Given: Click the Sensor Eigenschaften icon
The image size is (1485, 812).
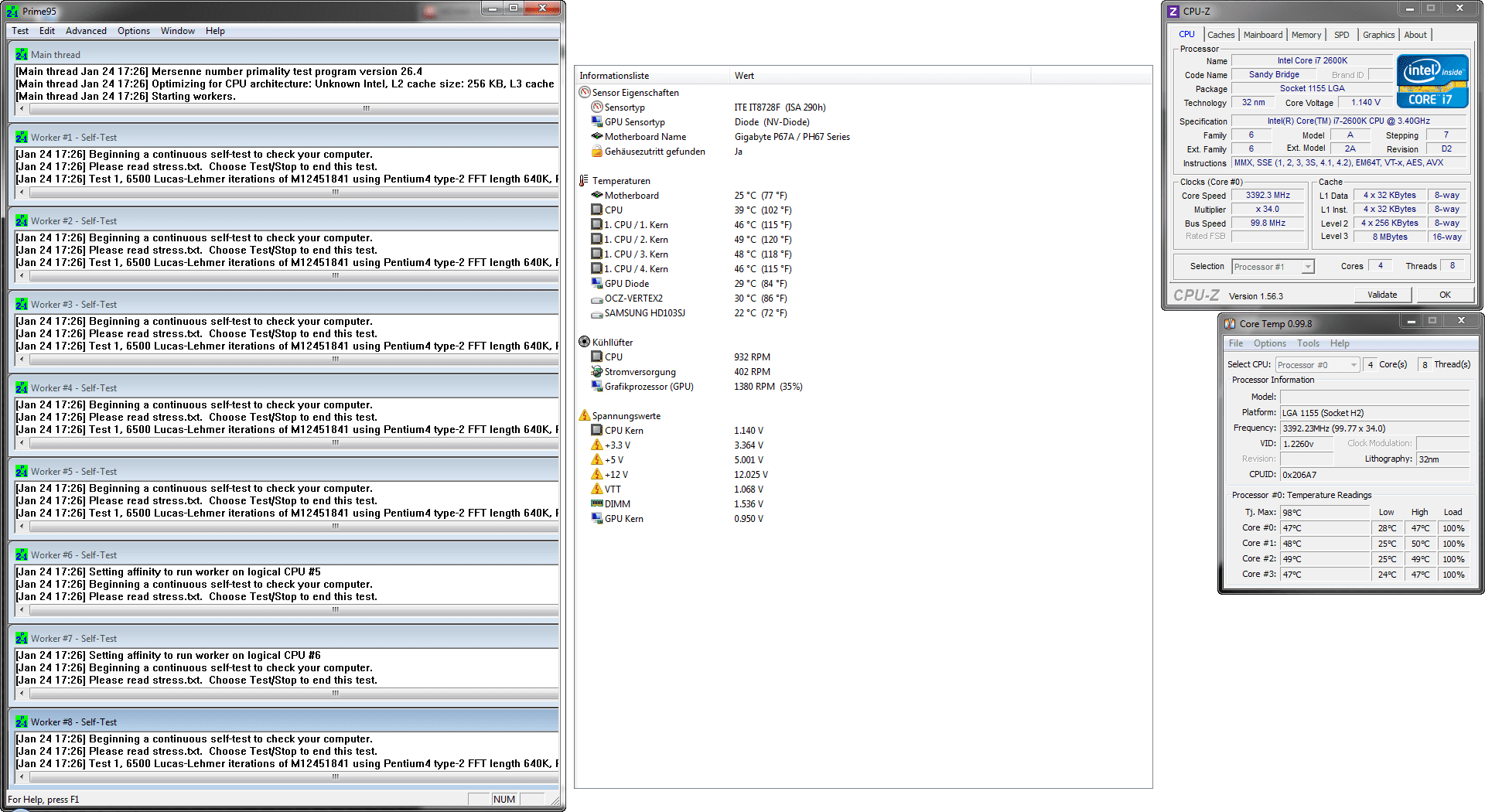Looking at the screenshot, I should pyautogui.click(x=585, y=93).
